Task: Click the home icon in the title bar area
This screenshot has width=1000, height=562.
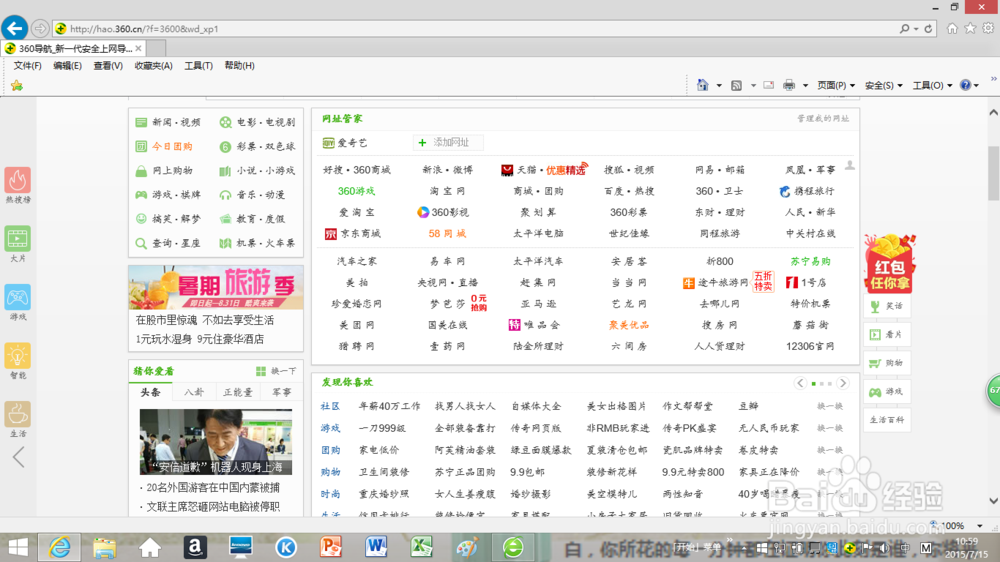Action: tap(952, 28)
